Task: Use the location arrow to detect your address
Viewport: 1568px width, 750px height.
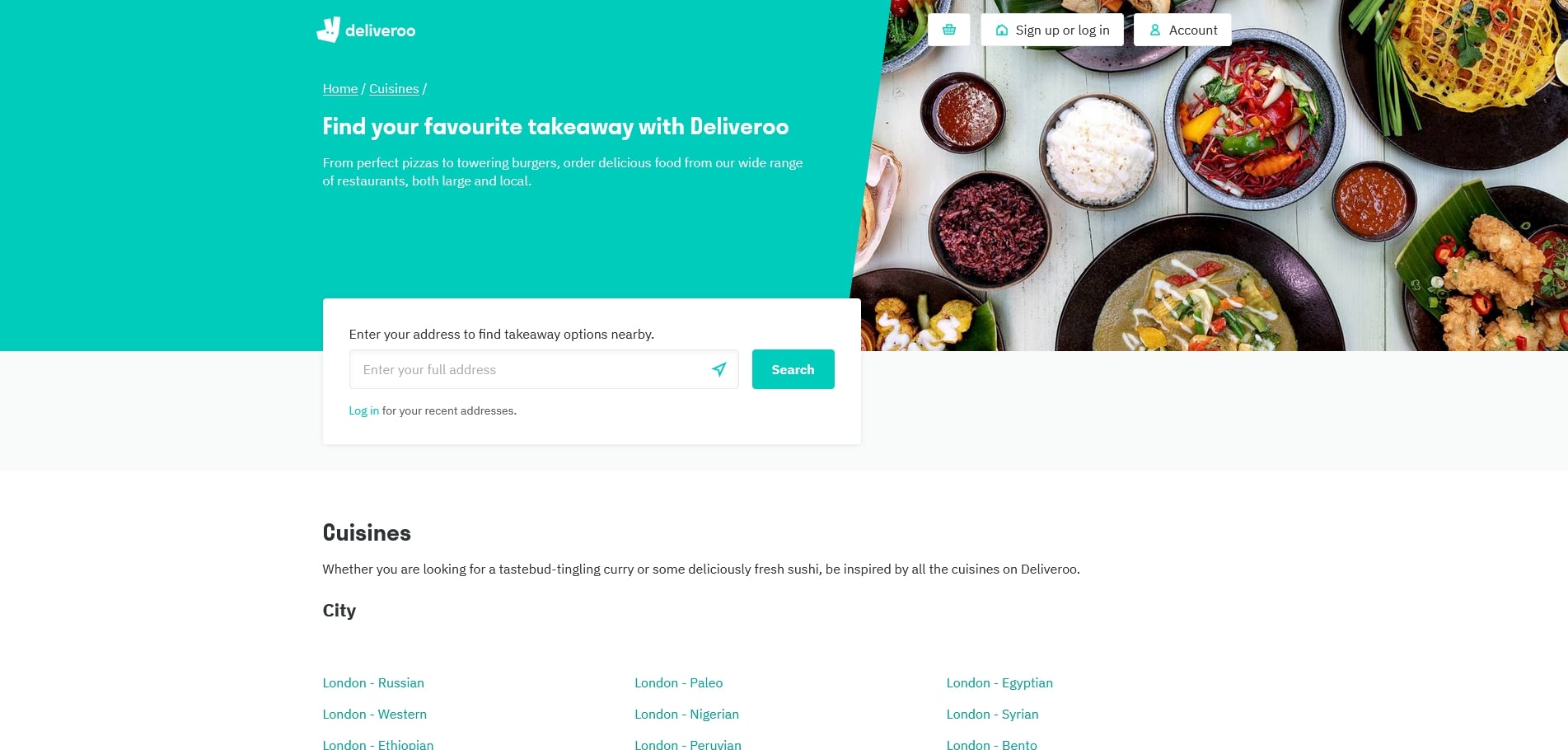Action: click(x=718, y=369)
